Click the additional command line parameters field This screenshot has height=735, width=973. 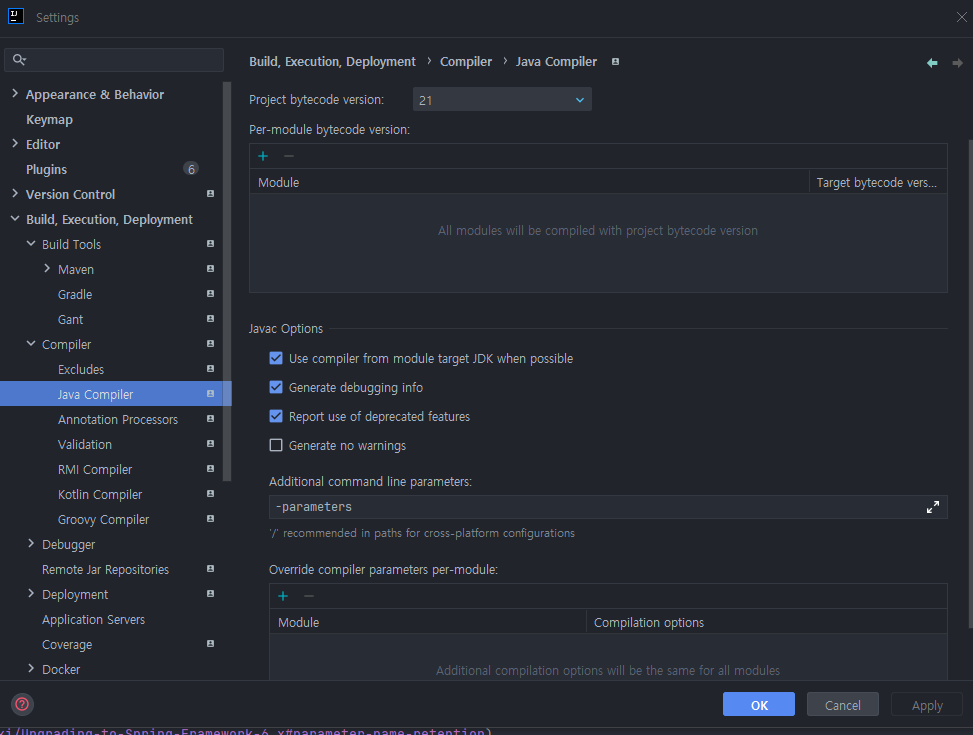click(x=608, y=507)
